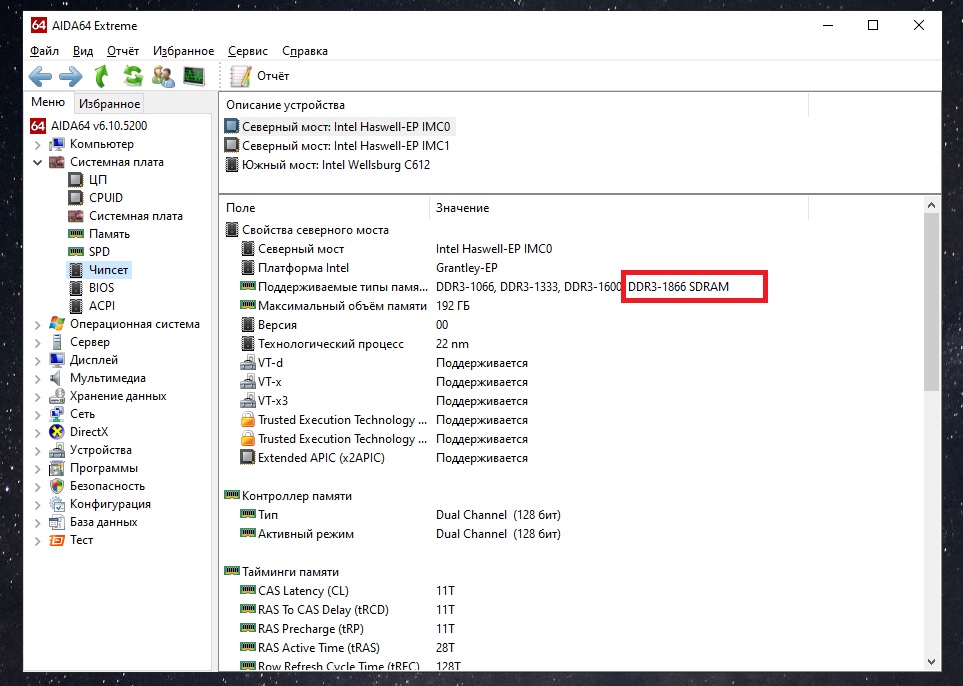Open the green graph monitor icon
Viewport: 963px width, 686px height.
(x=194, y=76)
